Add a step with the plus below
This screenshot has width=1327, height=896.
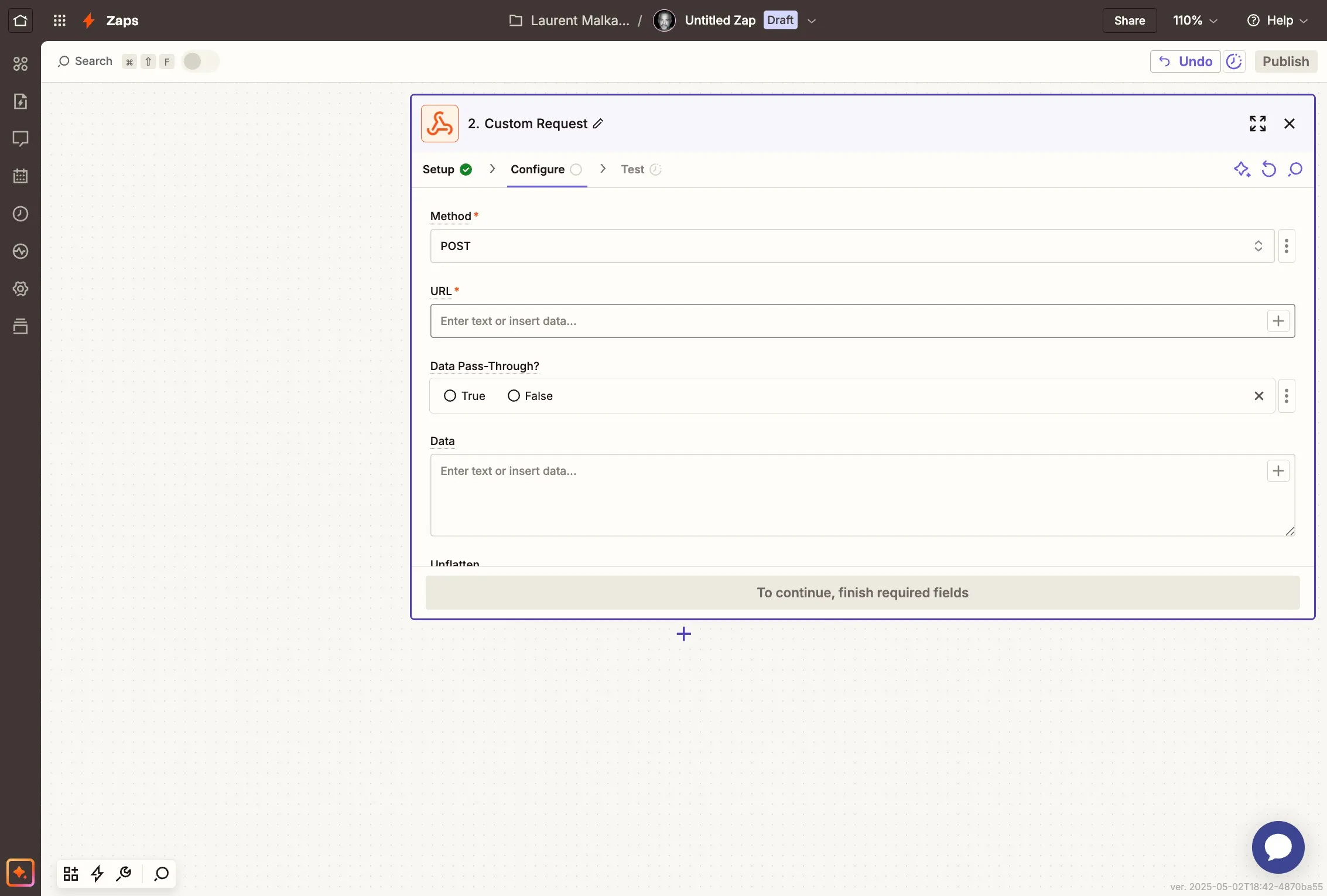(684, 634)
